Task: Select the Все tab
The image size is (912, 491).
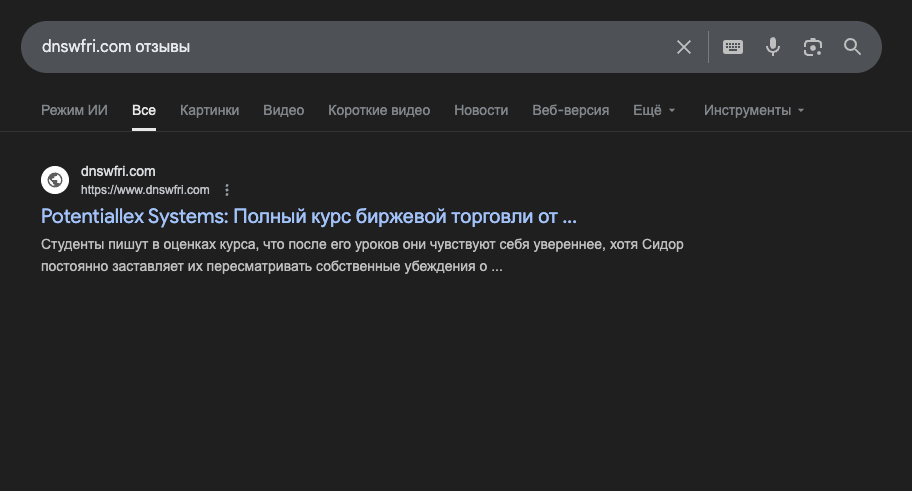Action: (x=144, y=110)
